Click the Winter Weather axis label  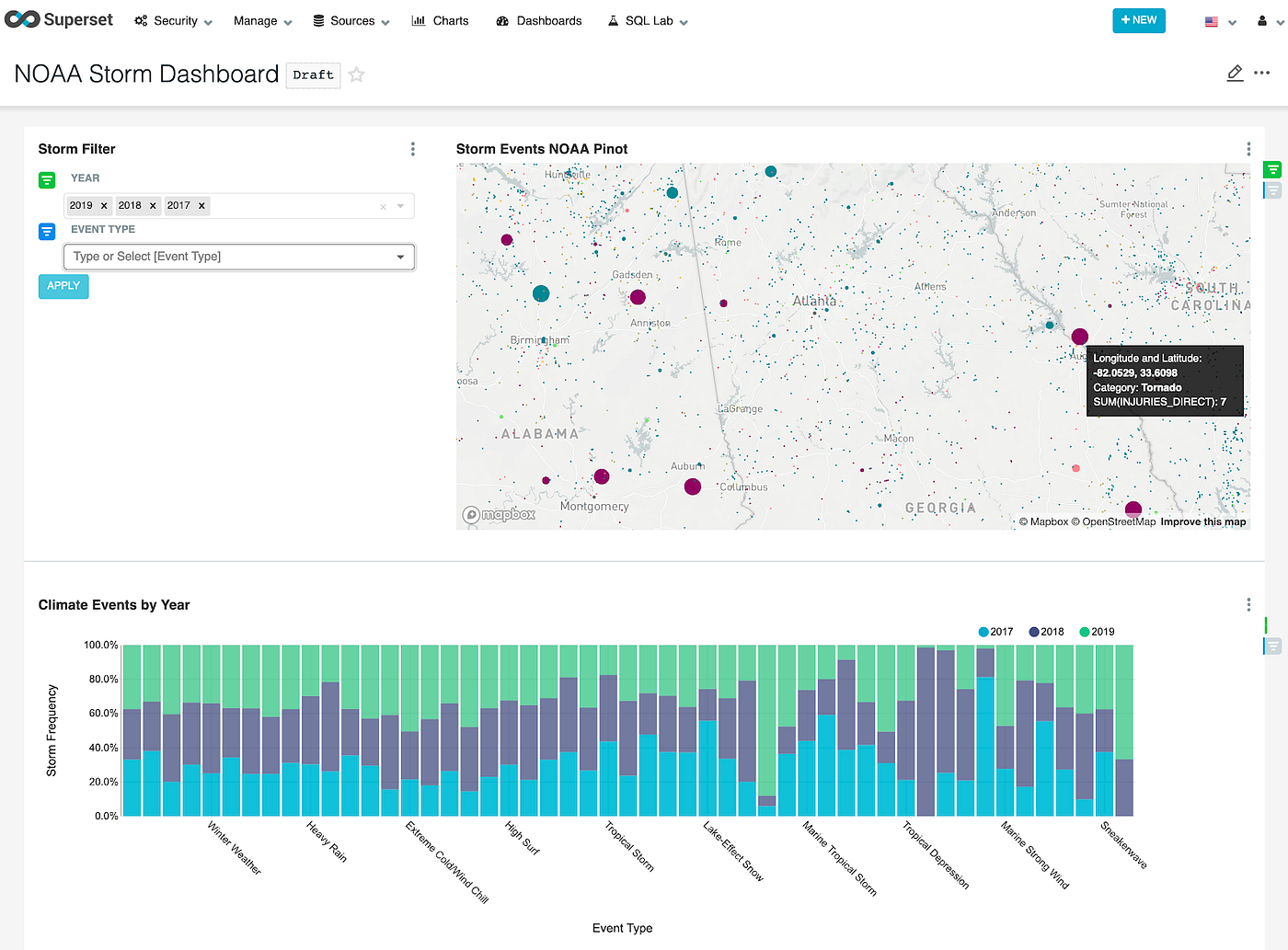pyautogui.click(x=234, y=848)
